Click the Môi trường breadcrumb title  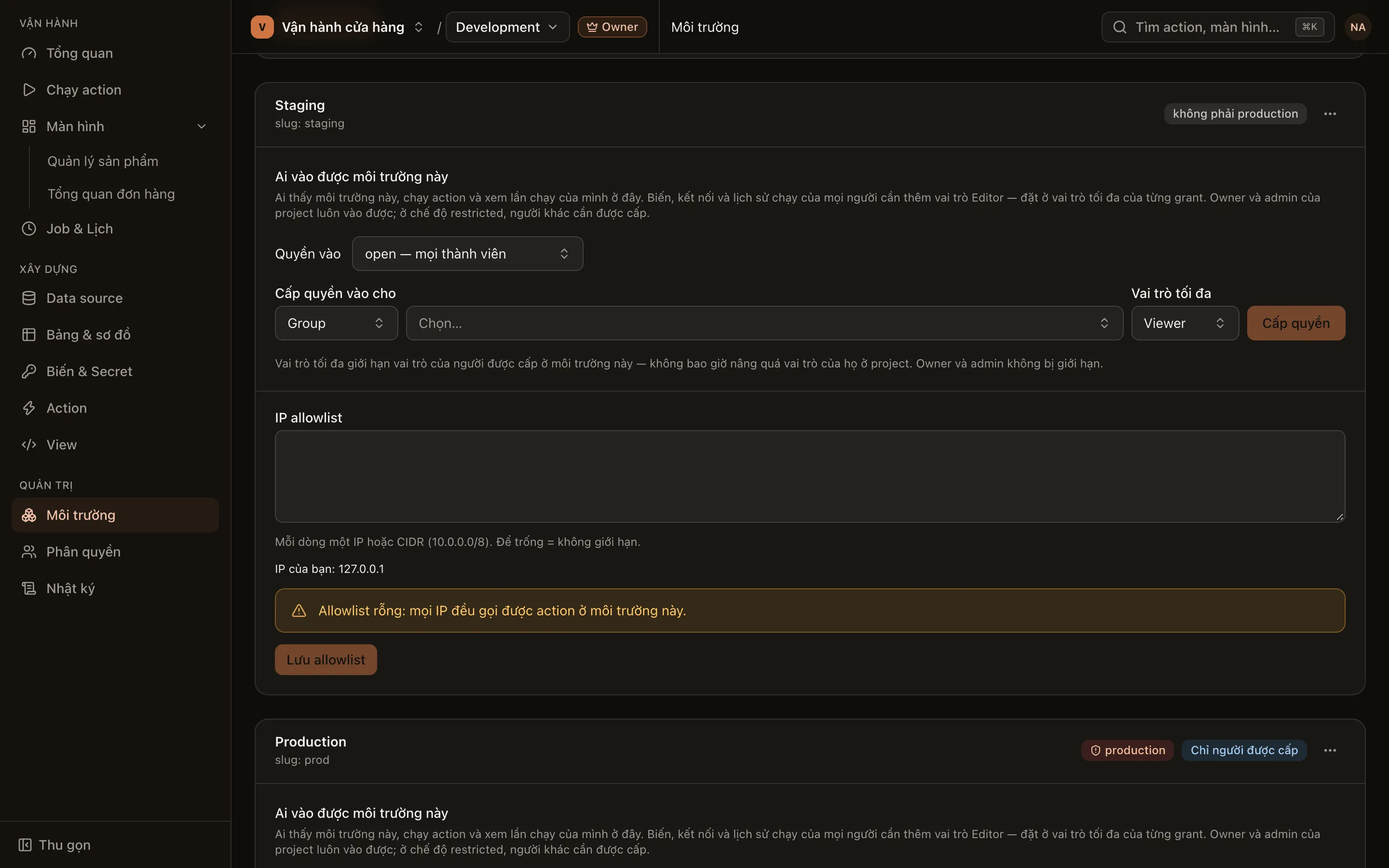[705, 27]
